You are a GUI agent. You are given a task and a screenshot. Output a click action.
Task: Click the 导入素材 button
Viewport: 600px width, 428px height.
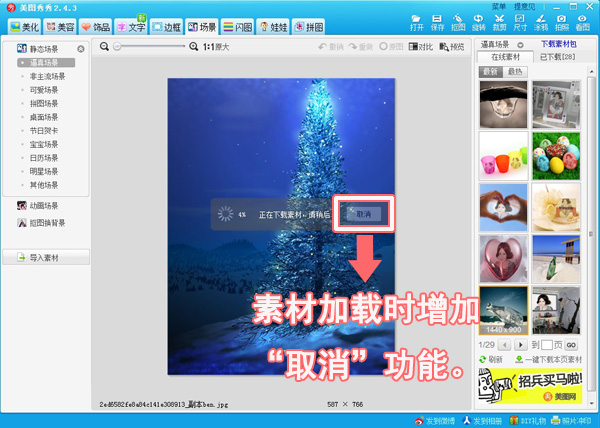click(x=45, y=258)
